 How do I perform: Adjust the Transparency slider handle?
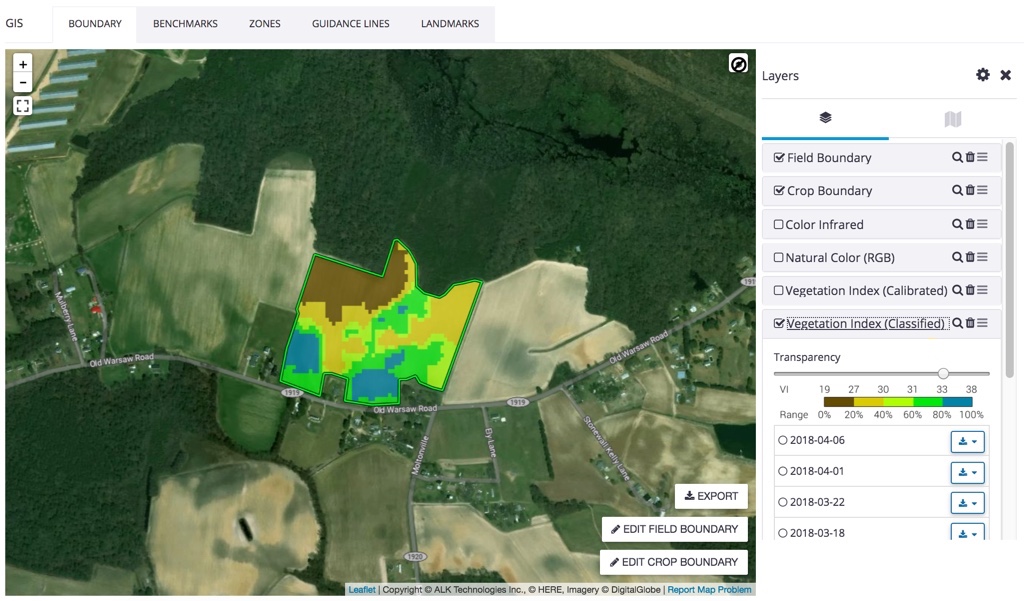coord(943,373)
